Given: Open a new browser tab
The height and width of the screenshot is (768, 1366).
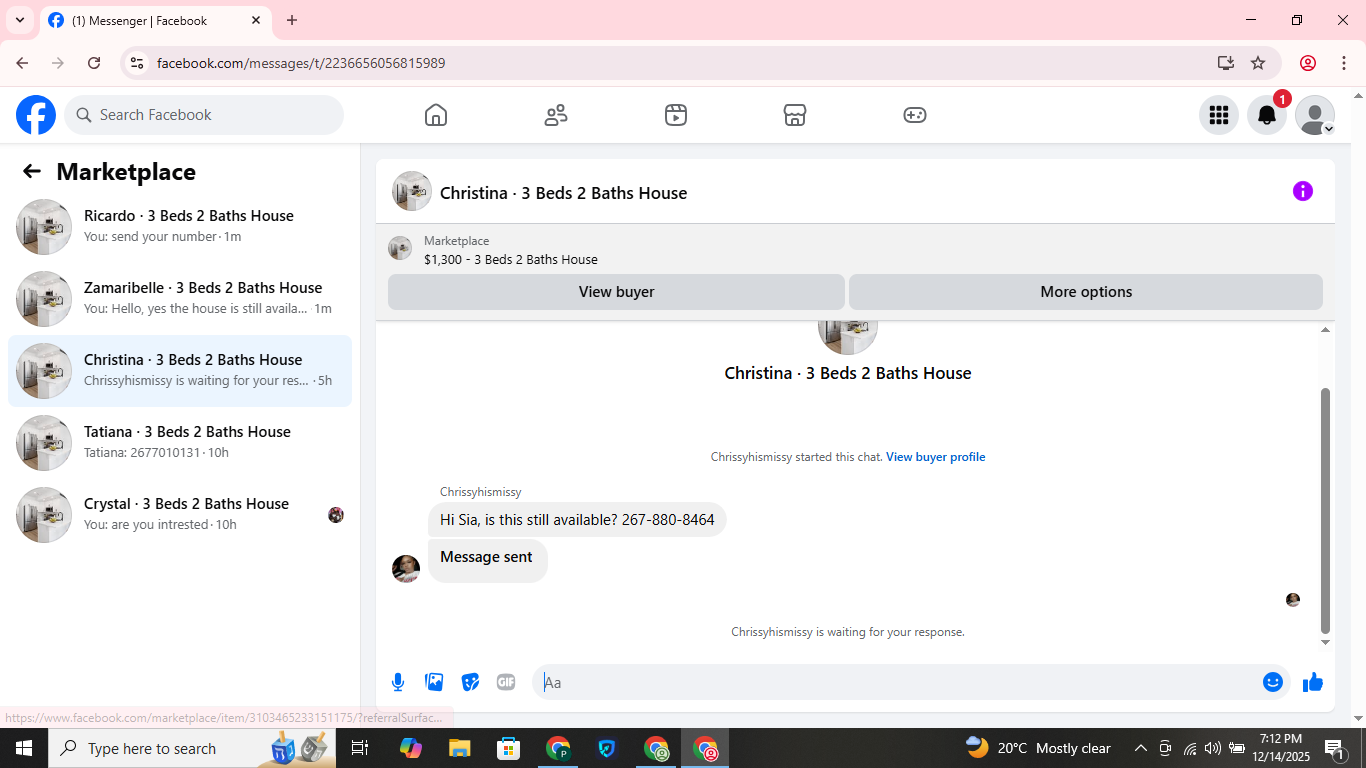Looking at the screenshot, I should [x=292, y=20].
